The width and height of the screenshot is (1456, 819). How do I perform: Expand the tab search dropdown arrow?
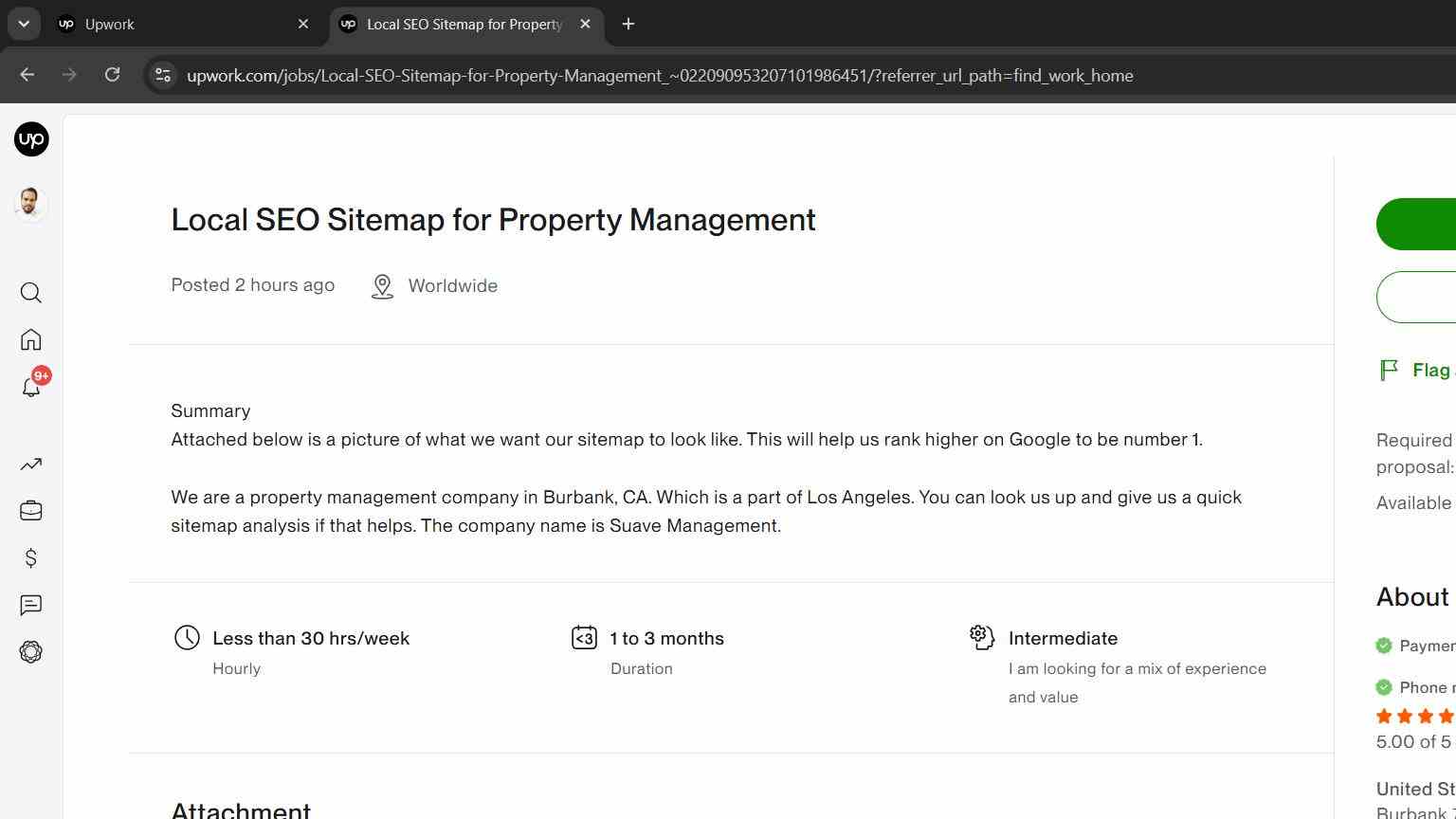coord(24,24)
